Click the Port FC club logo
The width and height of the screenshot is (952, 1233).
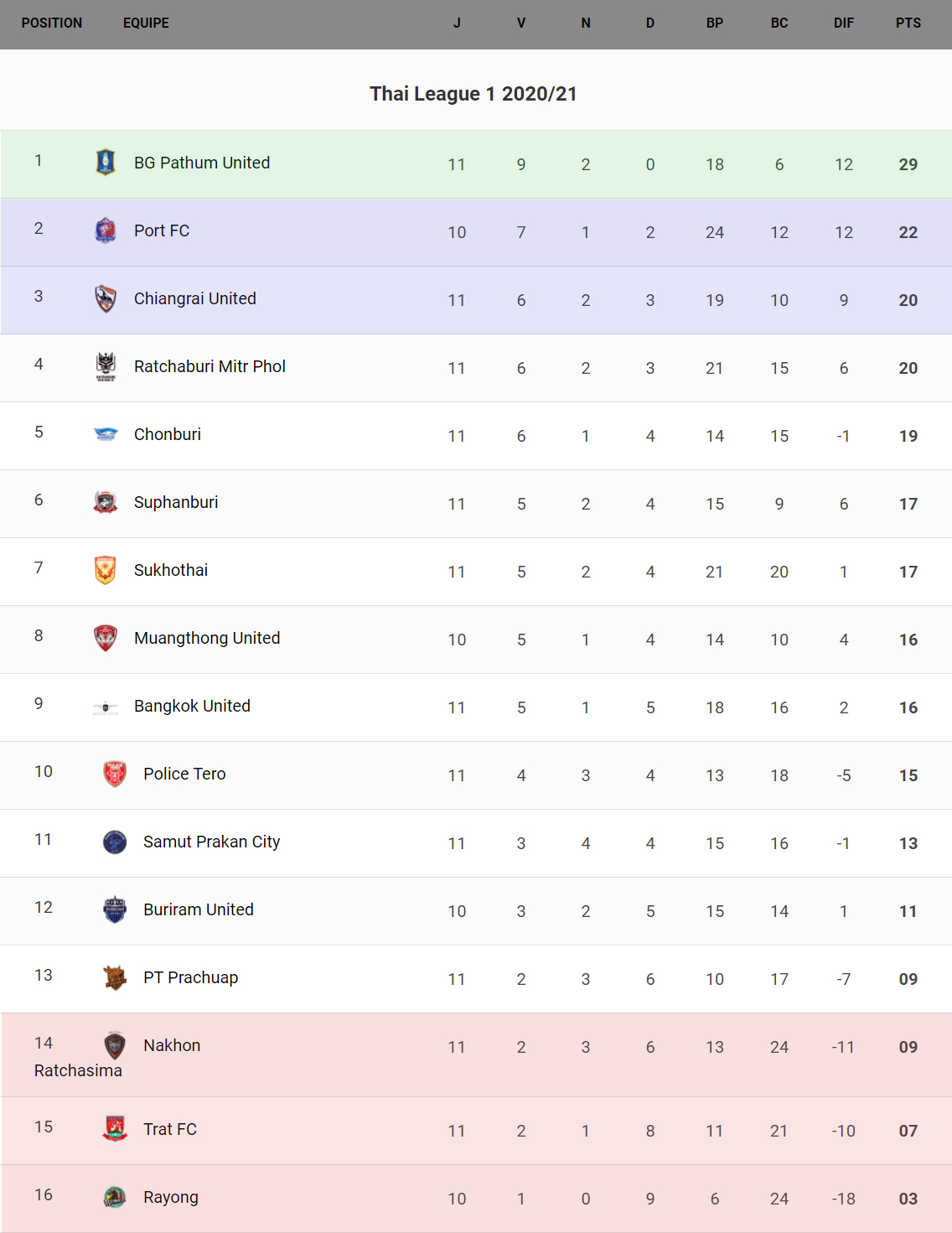[x=106, y=230]
